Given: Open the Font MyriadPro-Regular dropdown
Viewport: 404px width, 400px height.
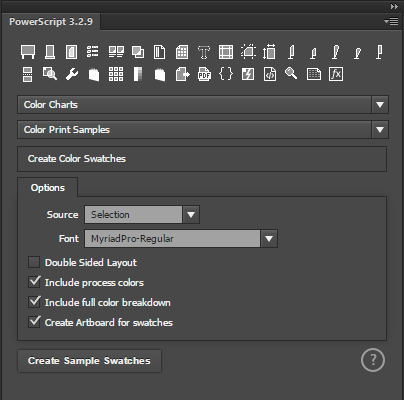Looking at the screenshot, I should (x=181, y=239).
